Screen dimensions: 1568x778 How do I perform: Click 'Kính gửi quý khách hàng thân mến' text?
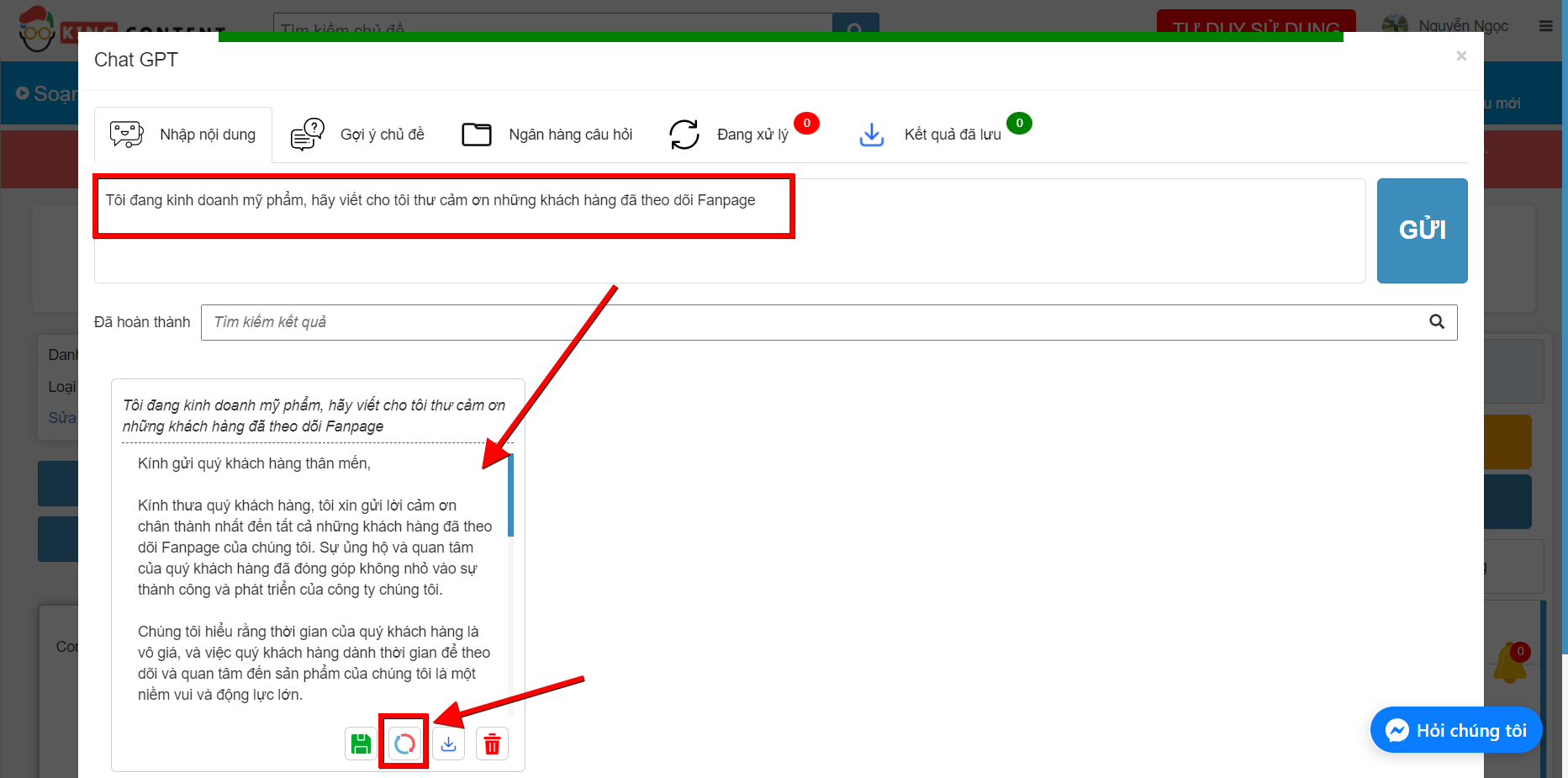click(254, 463)
